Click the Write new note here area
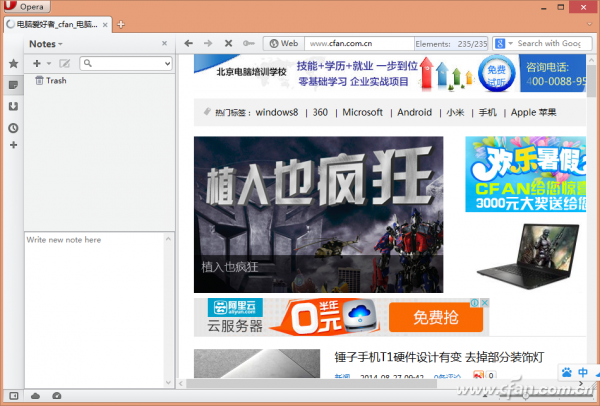The image size is (600, 406). 95,310
